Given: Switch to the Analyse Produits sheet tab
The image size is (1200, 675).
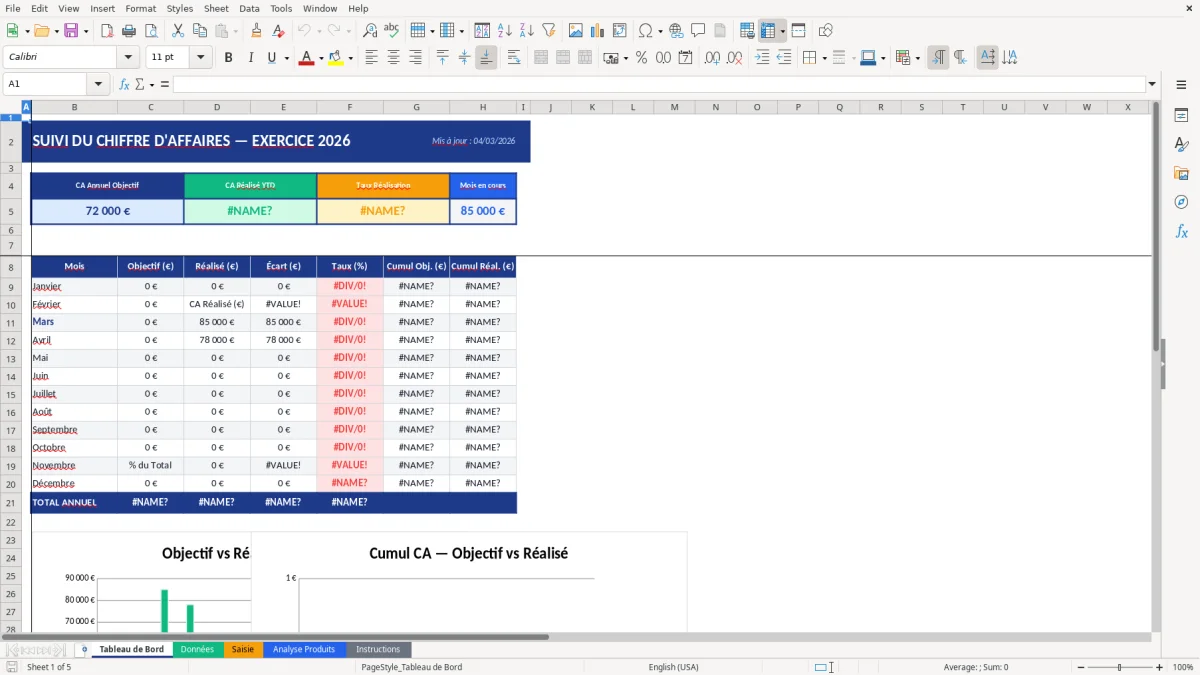Looking at the screenshot, I should (x=304, y=650).
